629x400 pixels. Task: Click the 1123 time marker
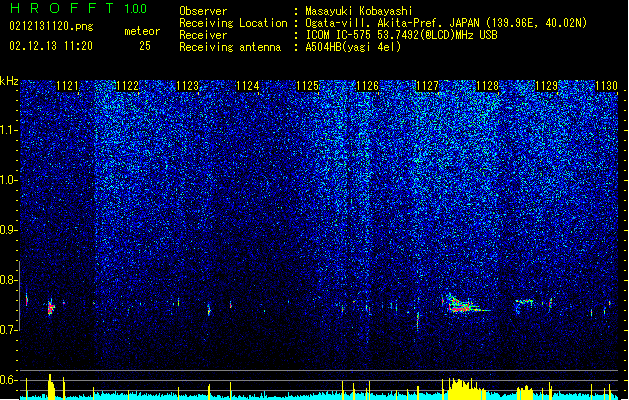tap(187, 86)
